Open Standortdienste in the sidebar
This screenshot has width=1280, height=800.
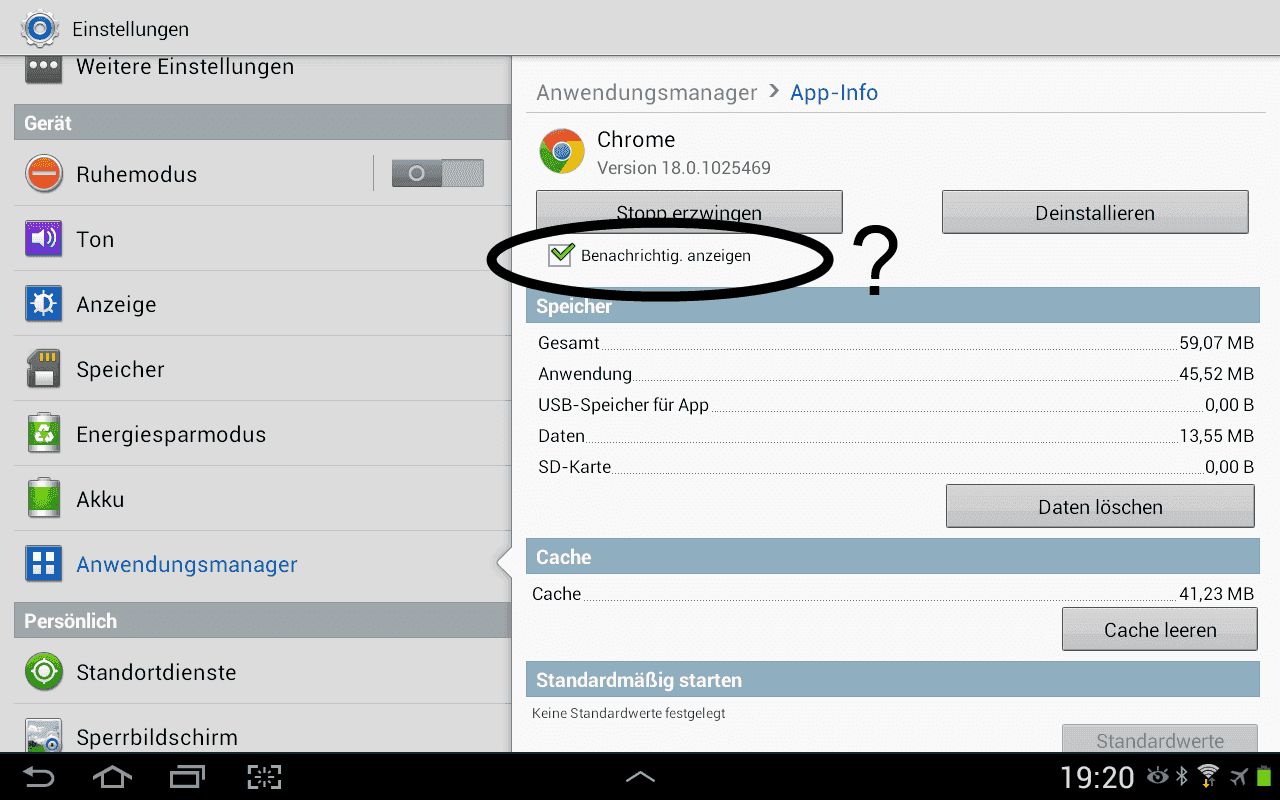[x=262, y=672]
